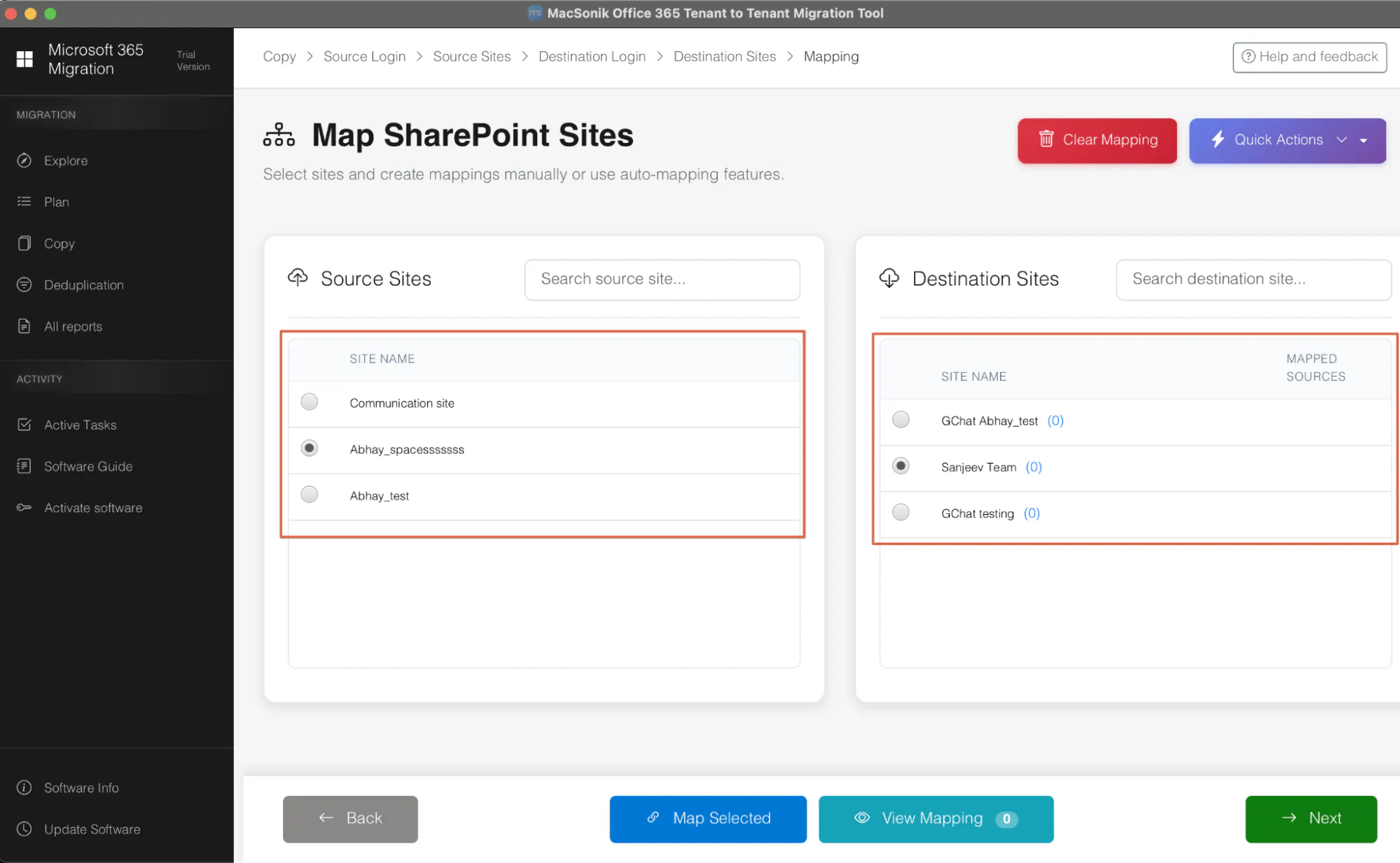Go to Source Sites breadcrumb step
Image resolution: width=1400 pixels, height=863 pixels.
pyautogui.click(x=471, y=56)
